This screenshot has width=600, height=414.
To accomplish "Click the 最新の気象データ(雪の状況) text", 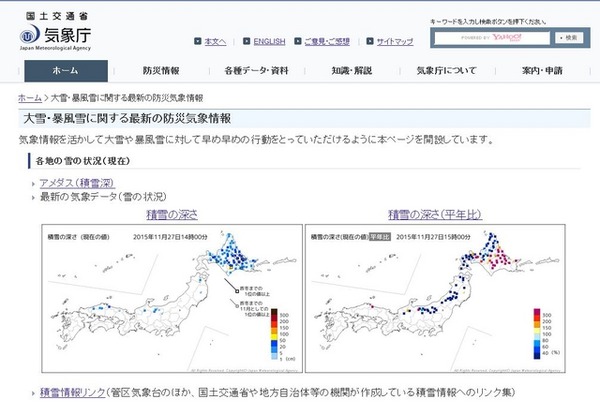I will click(103, 197).
